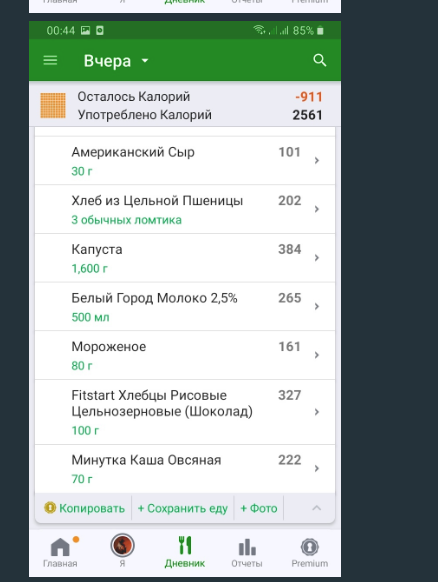Tap the search magnifier icon
The image size is (438, 582).
click(x=320, y=60)
